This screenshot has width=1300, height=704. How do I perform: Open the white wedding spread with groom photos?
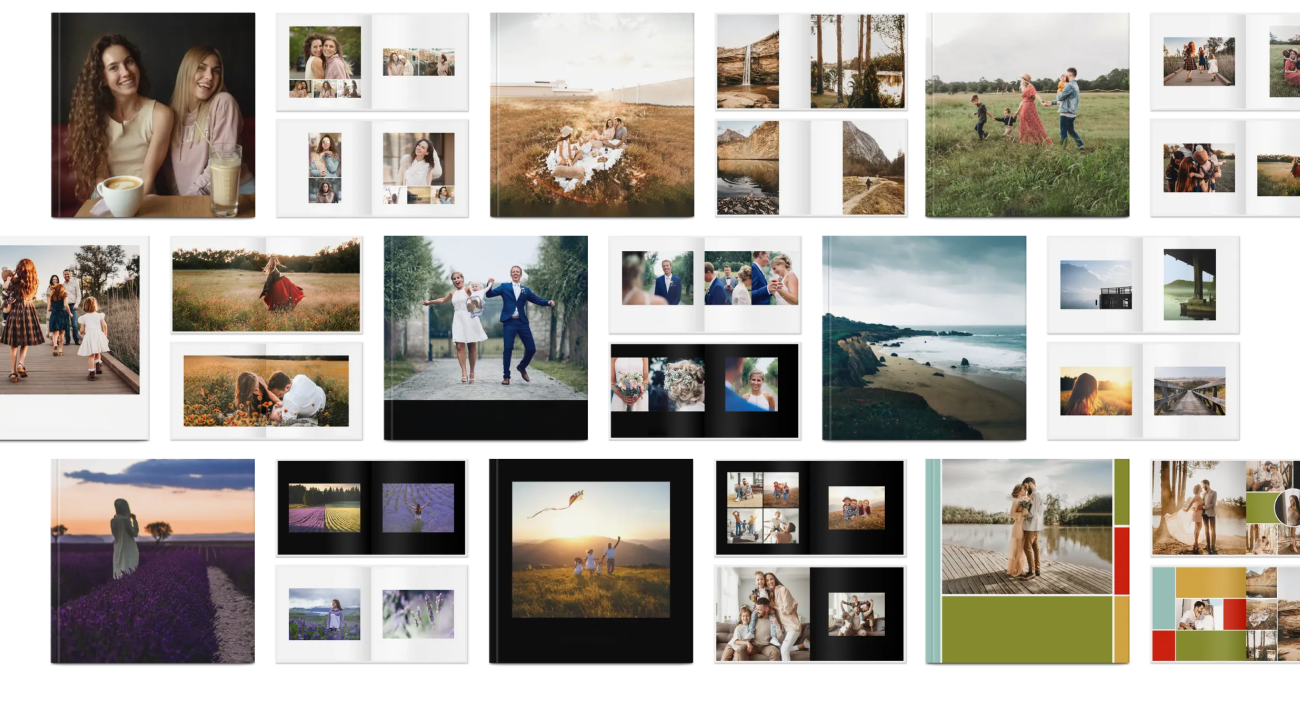click(705, 285)
